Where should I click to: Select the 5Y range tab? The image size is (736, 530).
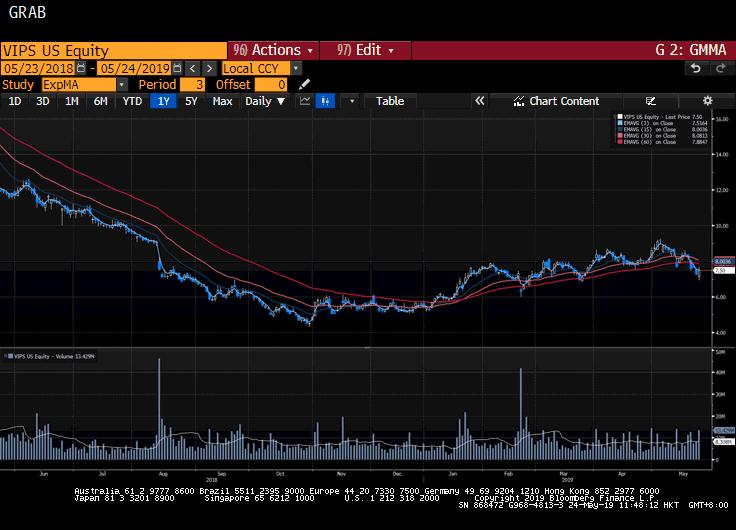click(191, 101)
